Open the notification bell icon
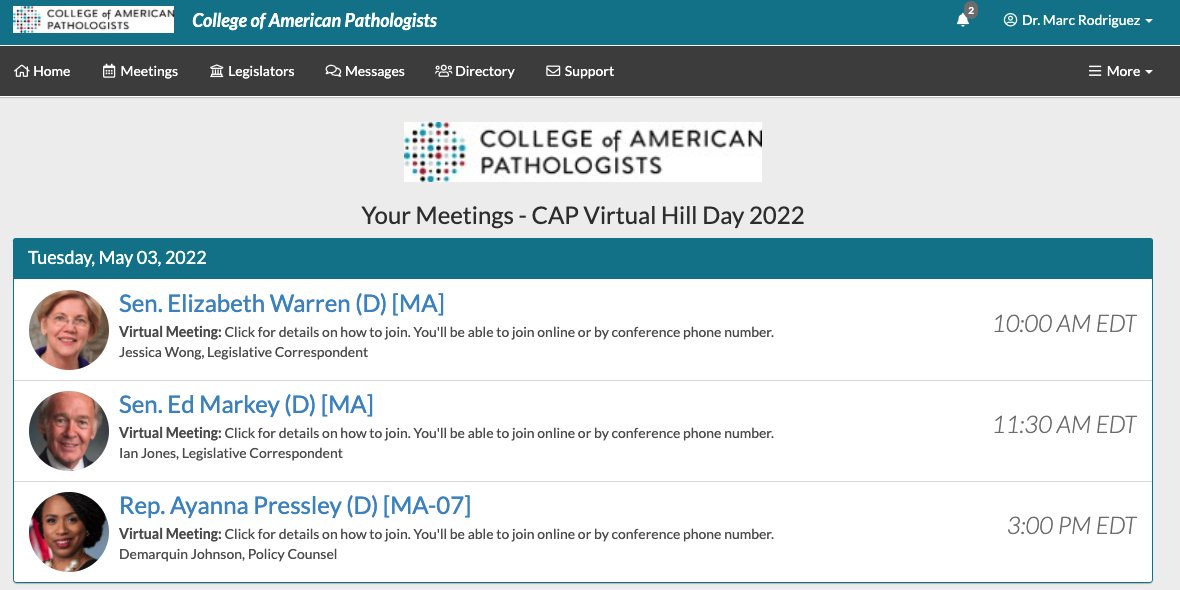Image resolution: width=1180 pixels, height=590 pixels. 963,20
